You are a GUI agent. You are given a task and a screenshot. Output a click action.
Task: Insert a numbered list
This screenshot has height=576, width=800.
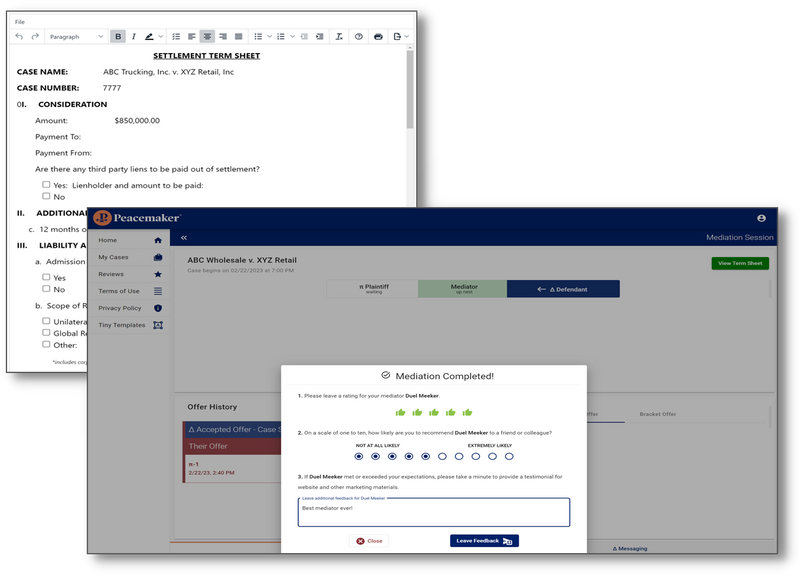click(x=281, y=36)
